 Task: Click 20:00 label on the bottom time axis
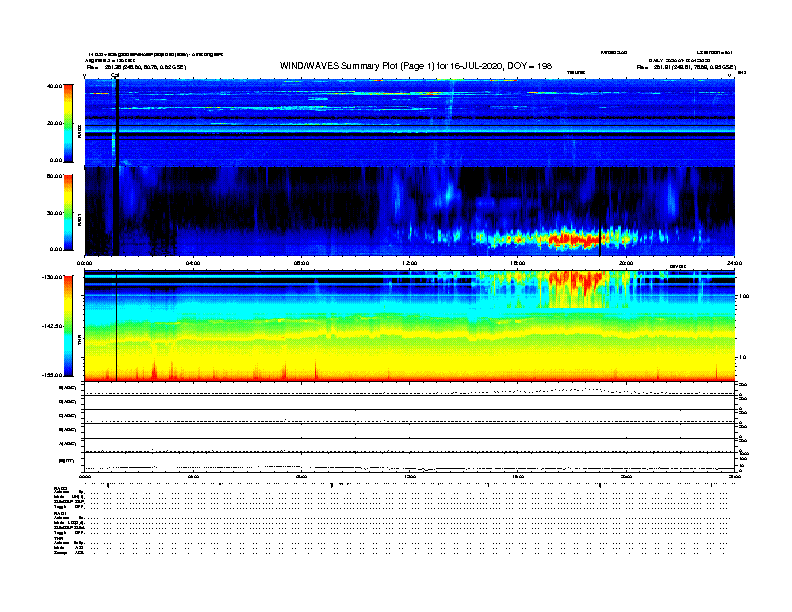(x=626, y=476)
